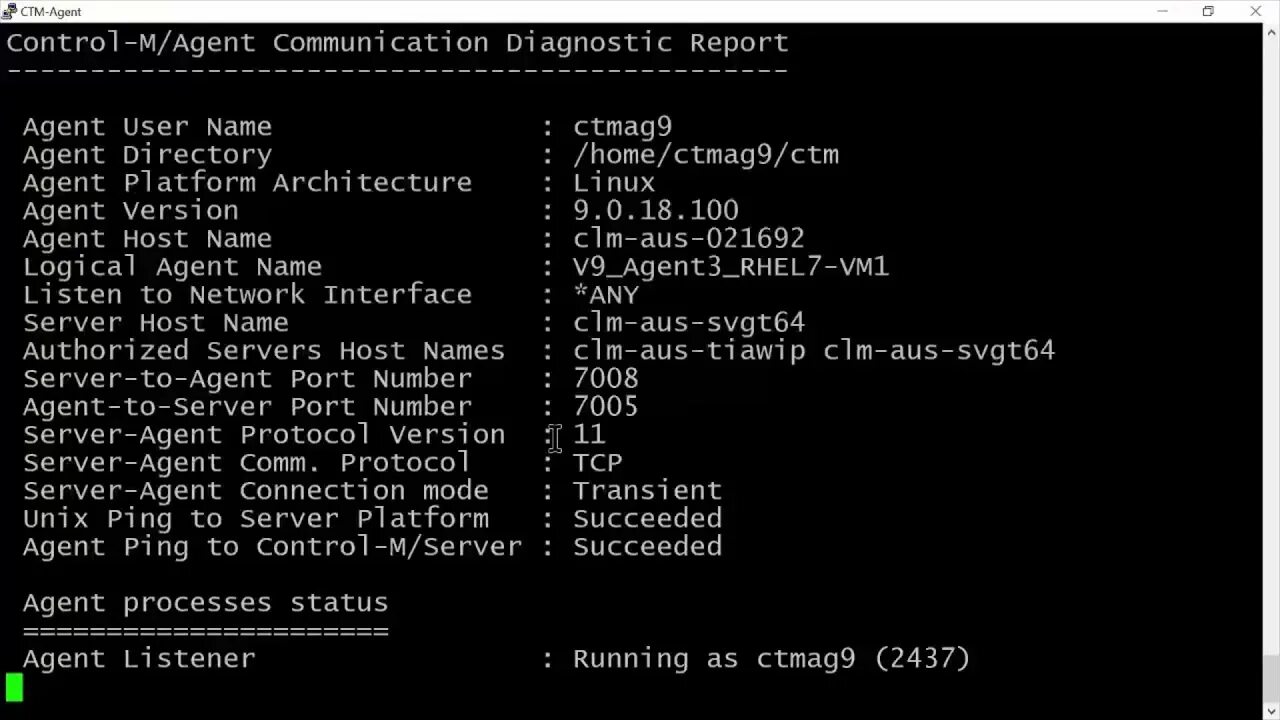Minimize the CTM-Agent terminal window

pos(1162,11)
